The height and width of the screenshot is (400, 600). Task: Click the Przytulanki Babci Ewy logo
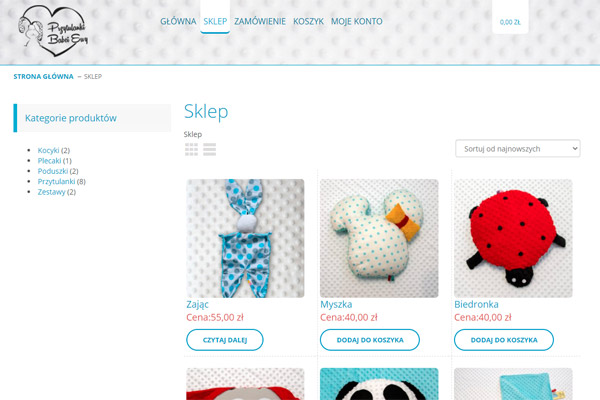tap(53, 31)
